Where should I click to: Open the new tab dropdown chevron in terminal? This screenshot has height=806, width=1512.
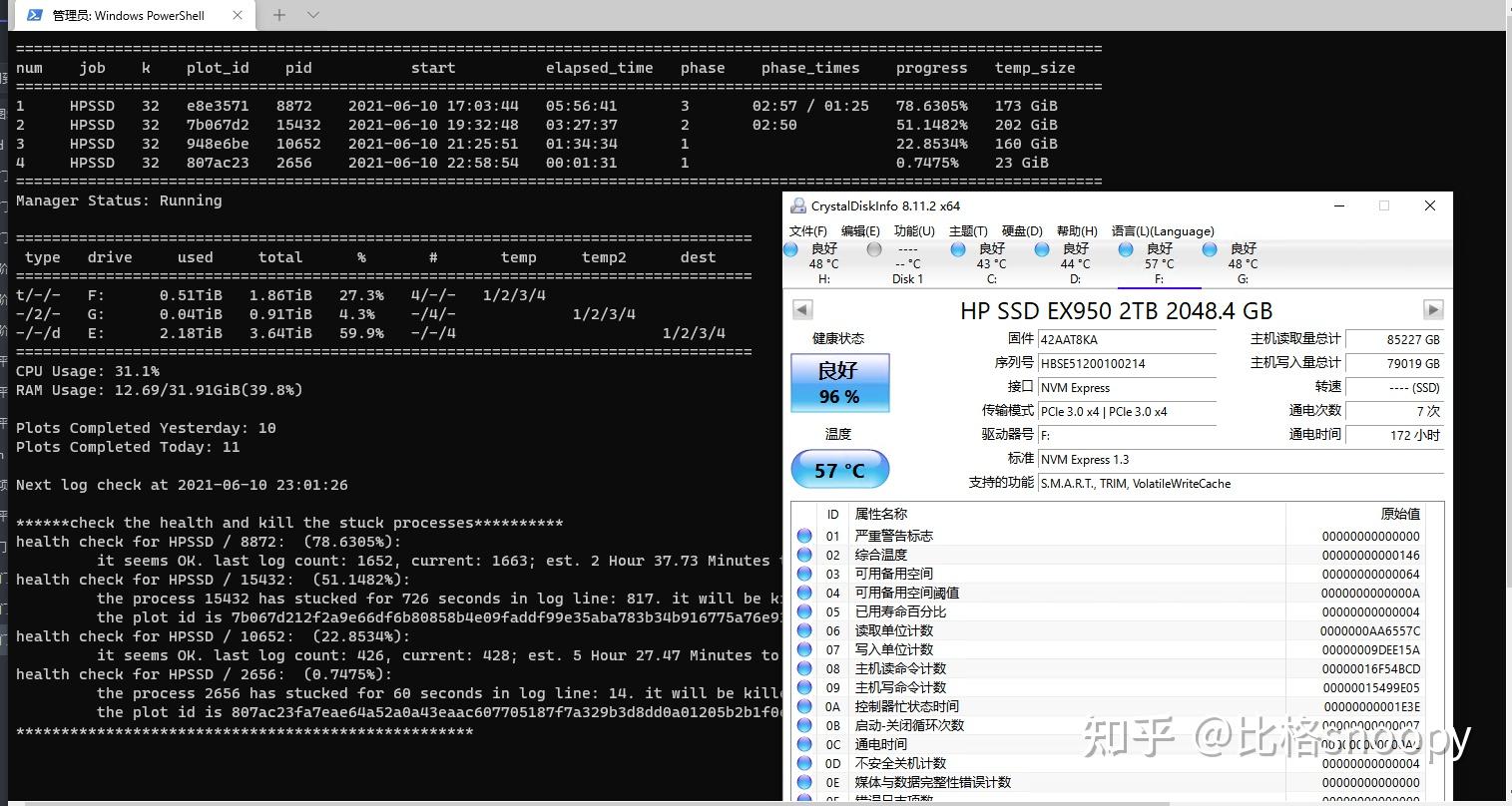(312, 15)
